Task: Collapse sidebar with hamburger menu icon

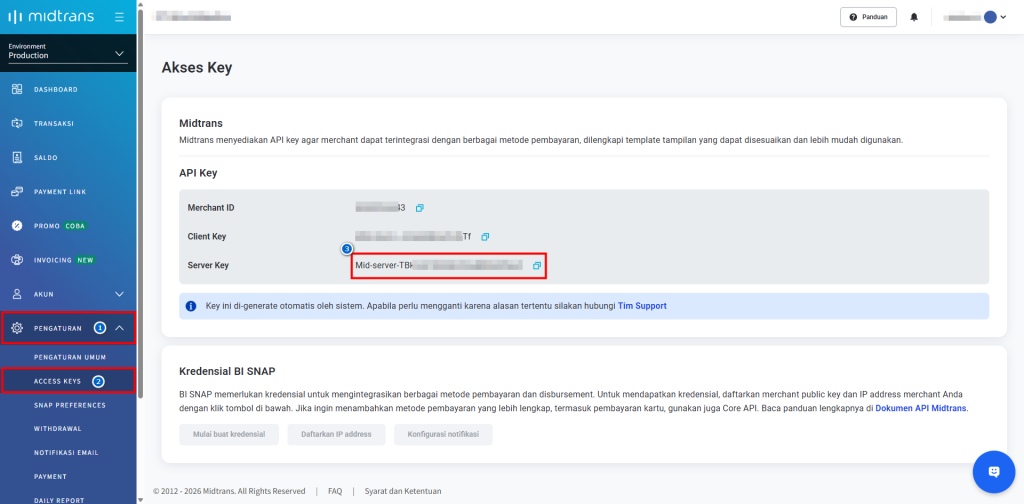Action: coord(119,17)
